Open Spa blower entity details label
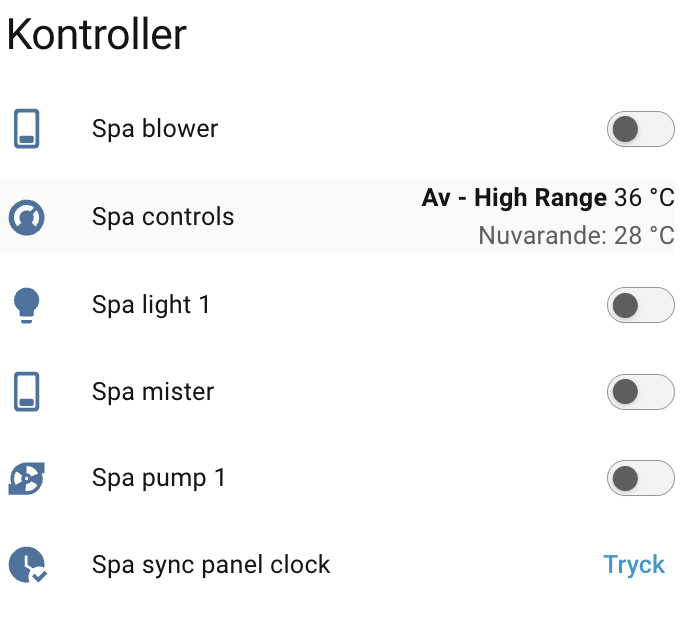This screenshot has width=700, height=618. pyautogui.click(x=155, y=129)
